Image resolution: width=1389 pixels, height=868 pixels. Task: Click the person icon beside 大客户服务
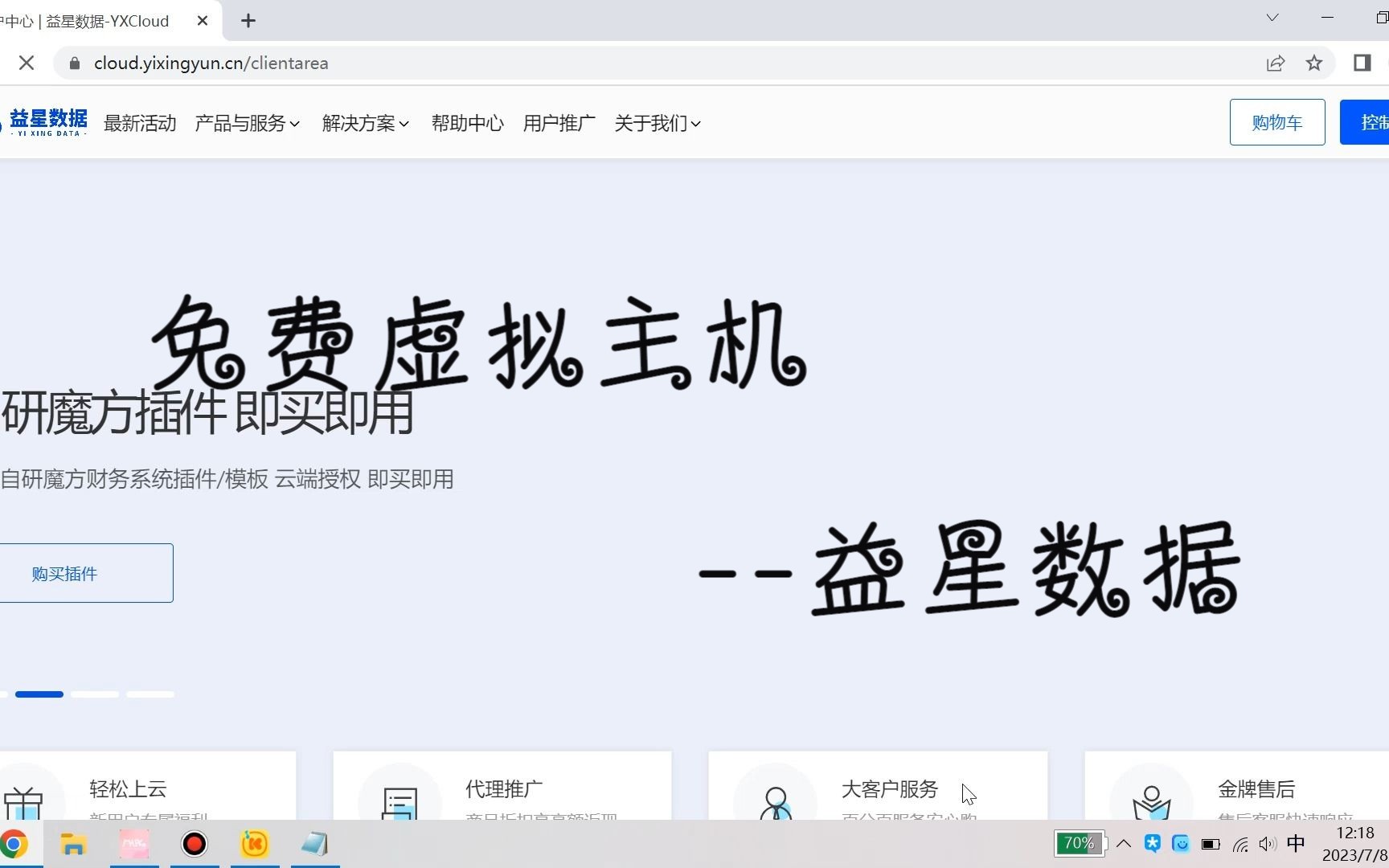[776, 802]
